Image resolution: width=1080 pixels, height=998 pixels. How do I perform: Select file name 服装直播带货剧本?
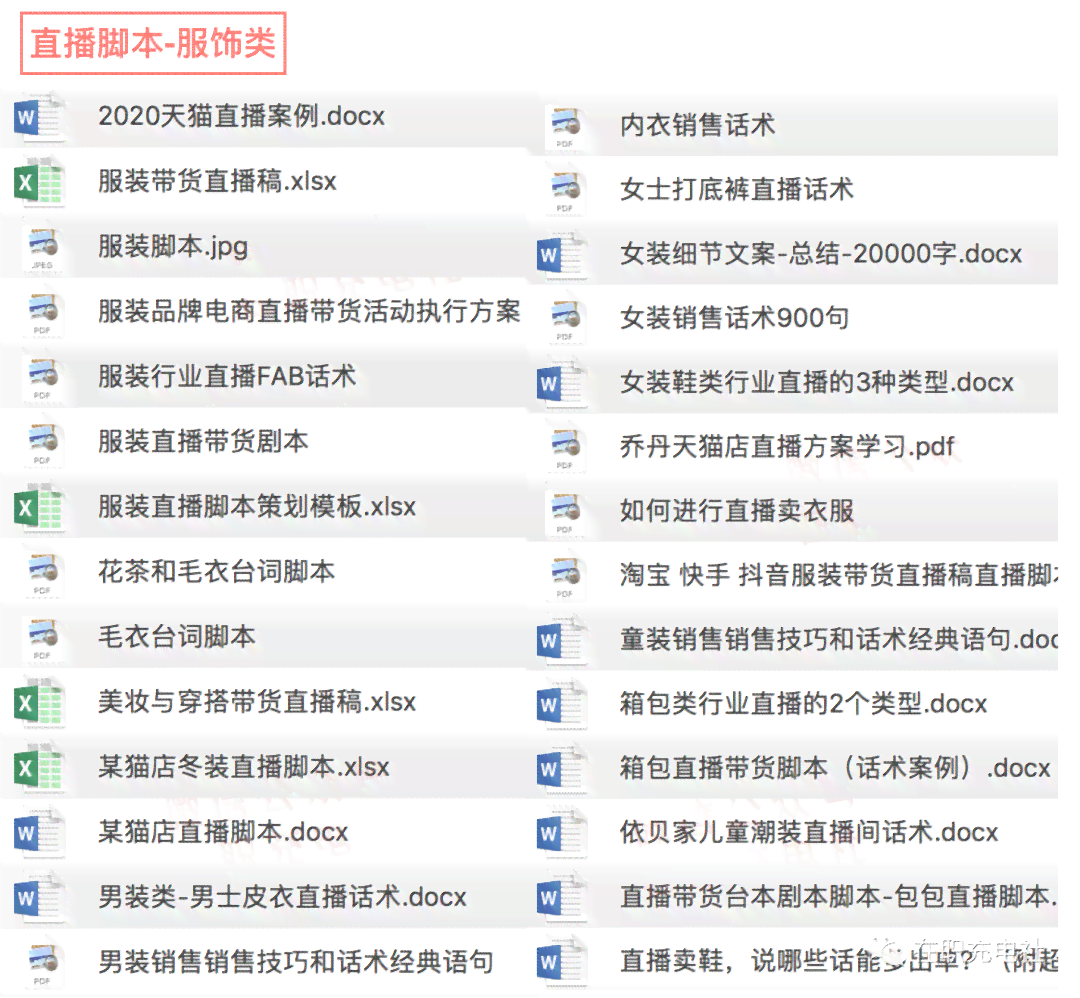[x=203, y=442]
